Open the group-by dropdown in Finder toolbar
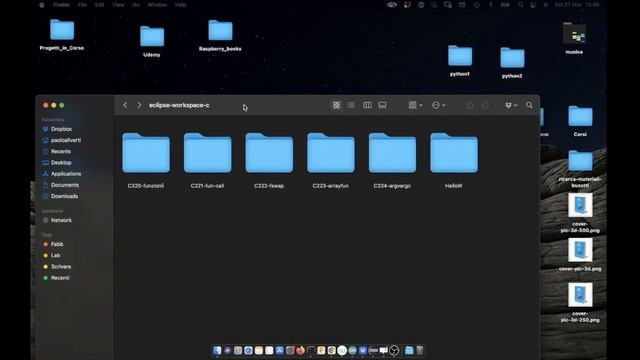This screenshot has height=360, width=640. coord(415,105)
